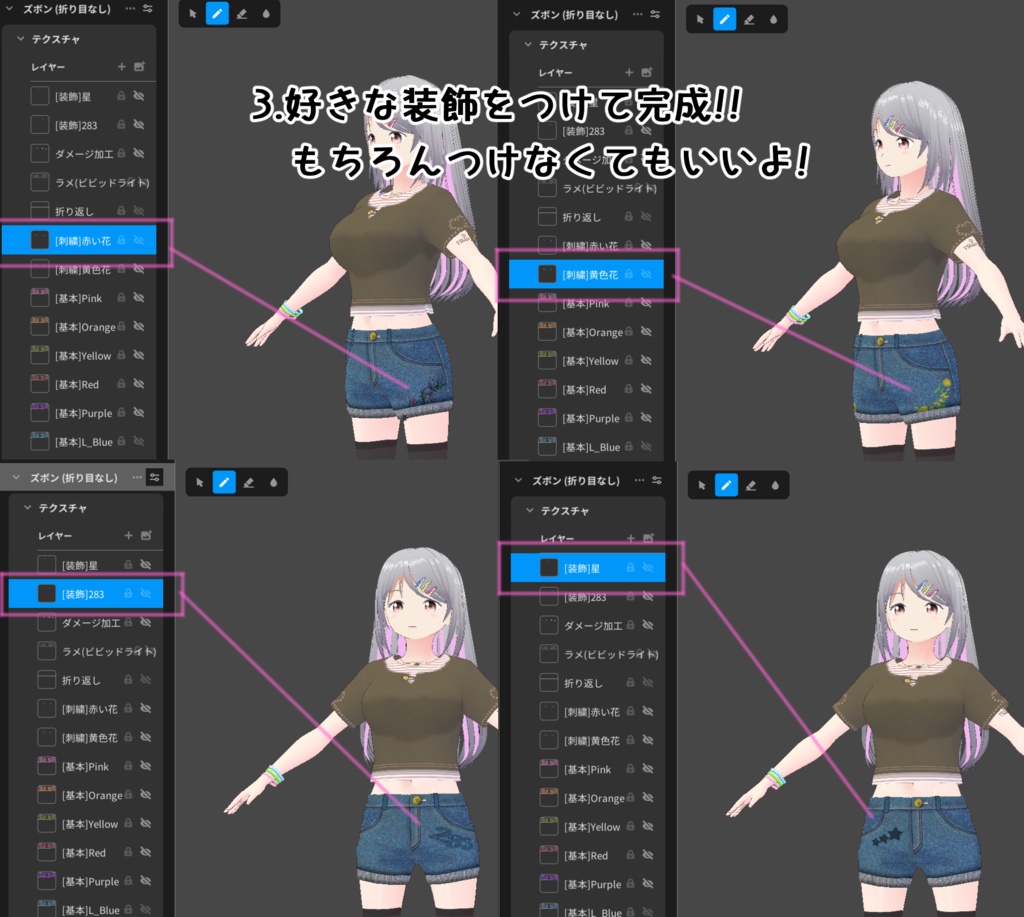This screenshot has height=917, width=1024.
Task: Collapse the テクスチャ section
Action: (18, 38)
